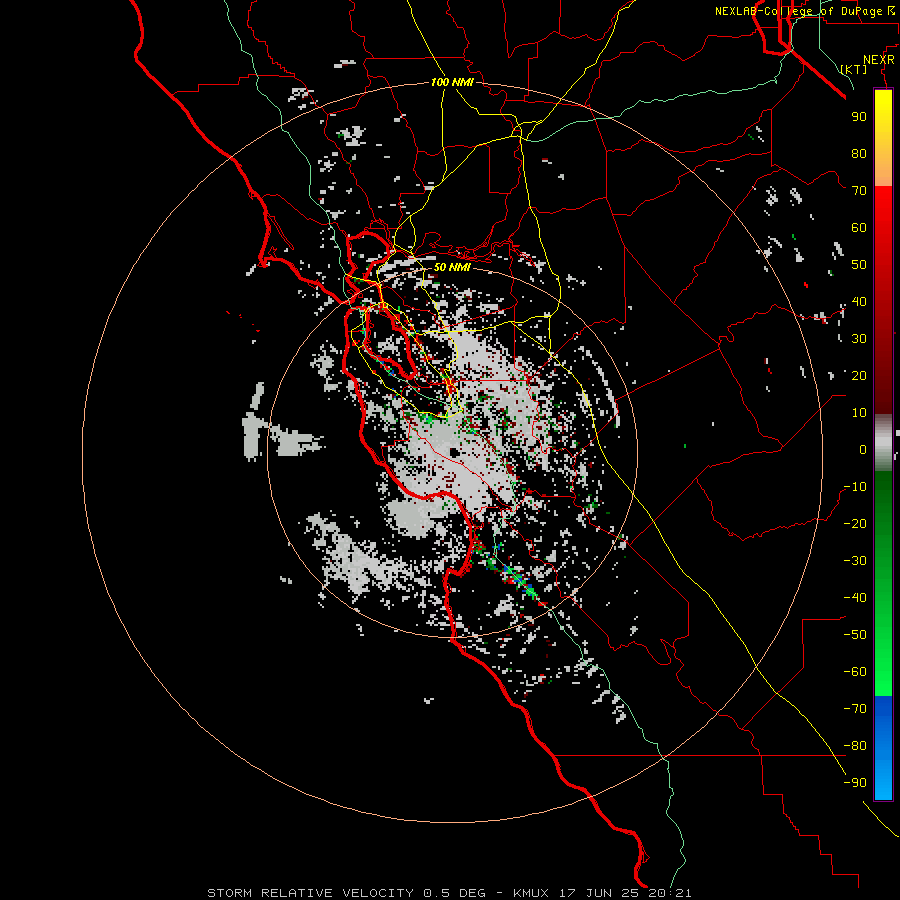Click the '-10' value on velocity scale
Image resolution: width=900 pixels, height=900 pixels.
pyautogui.click(x=855, y=487)
